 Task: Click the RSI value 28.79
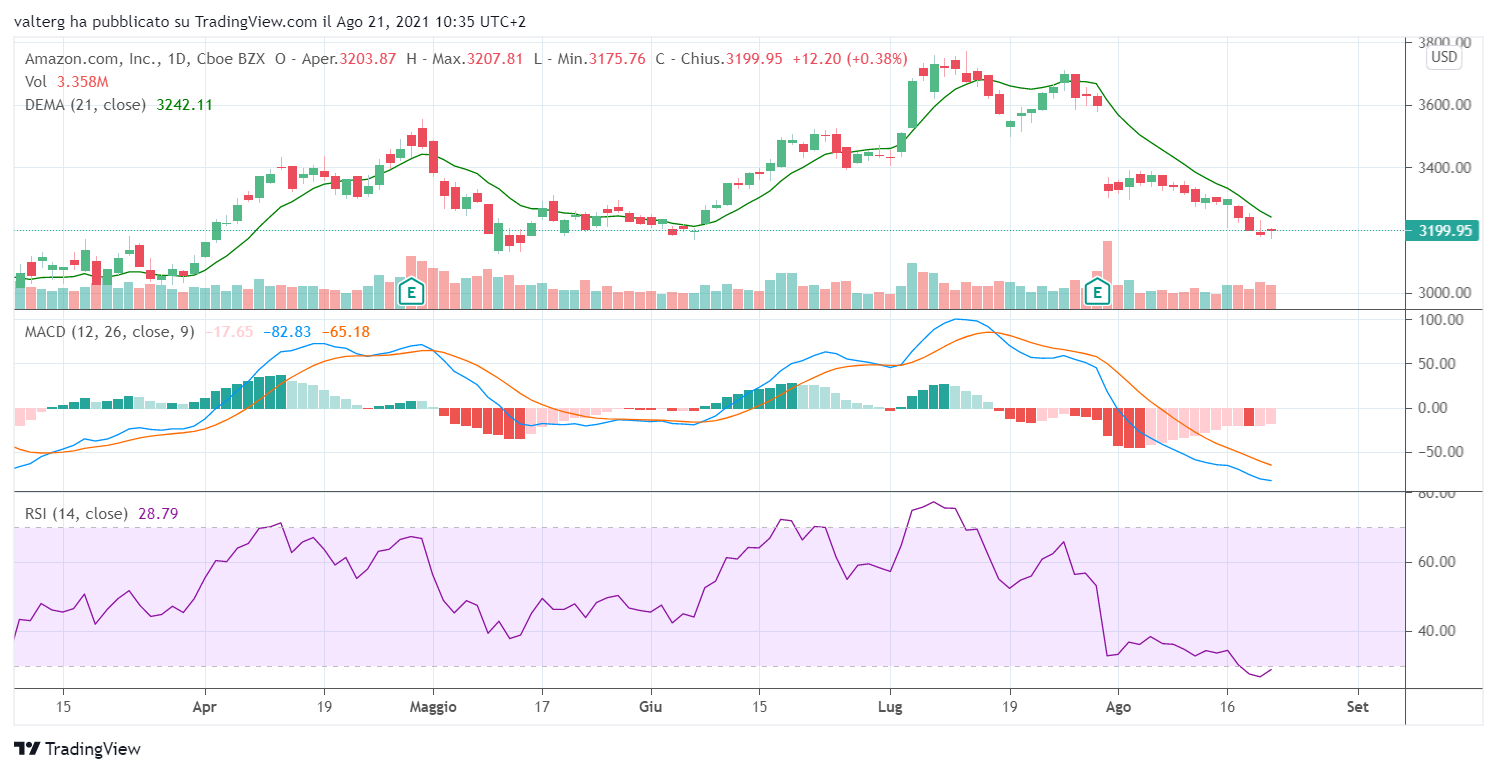157,513
